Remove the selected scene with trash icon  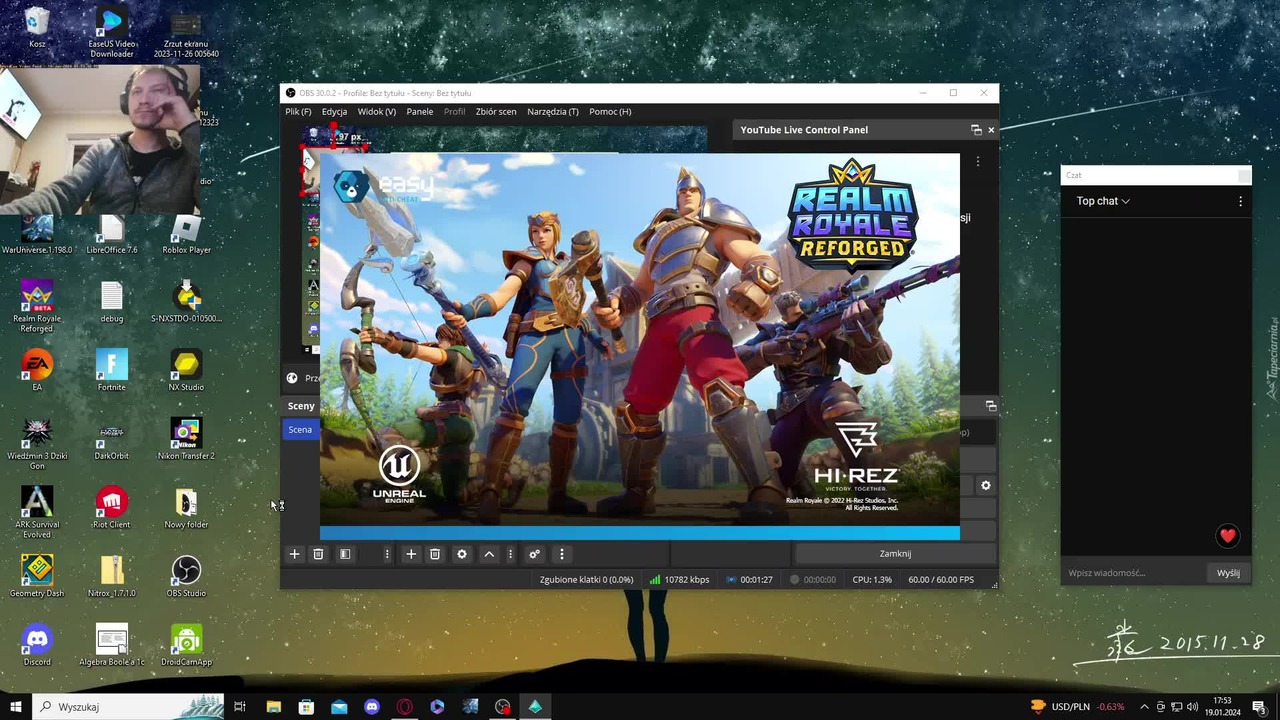tap(318, 554)
